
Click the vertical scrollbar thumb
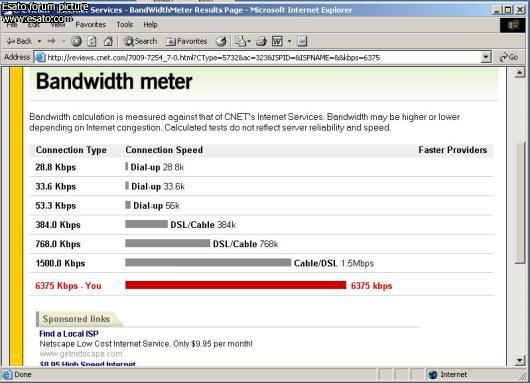(520, 203)
